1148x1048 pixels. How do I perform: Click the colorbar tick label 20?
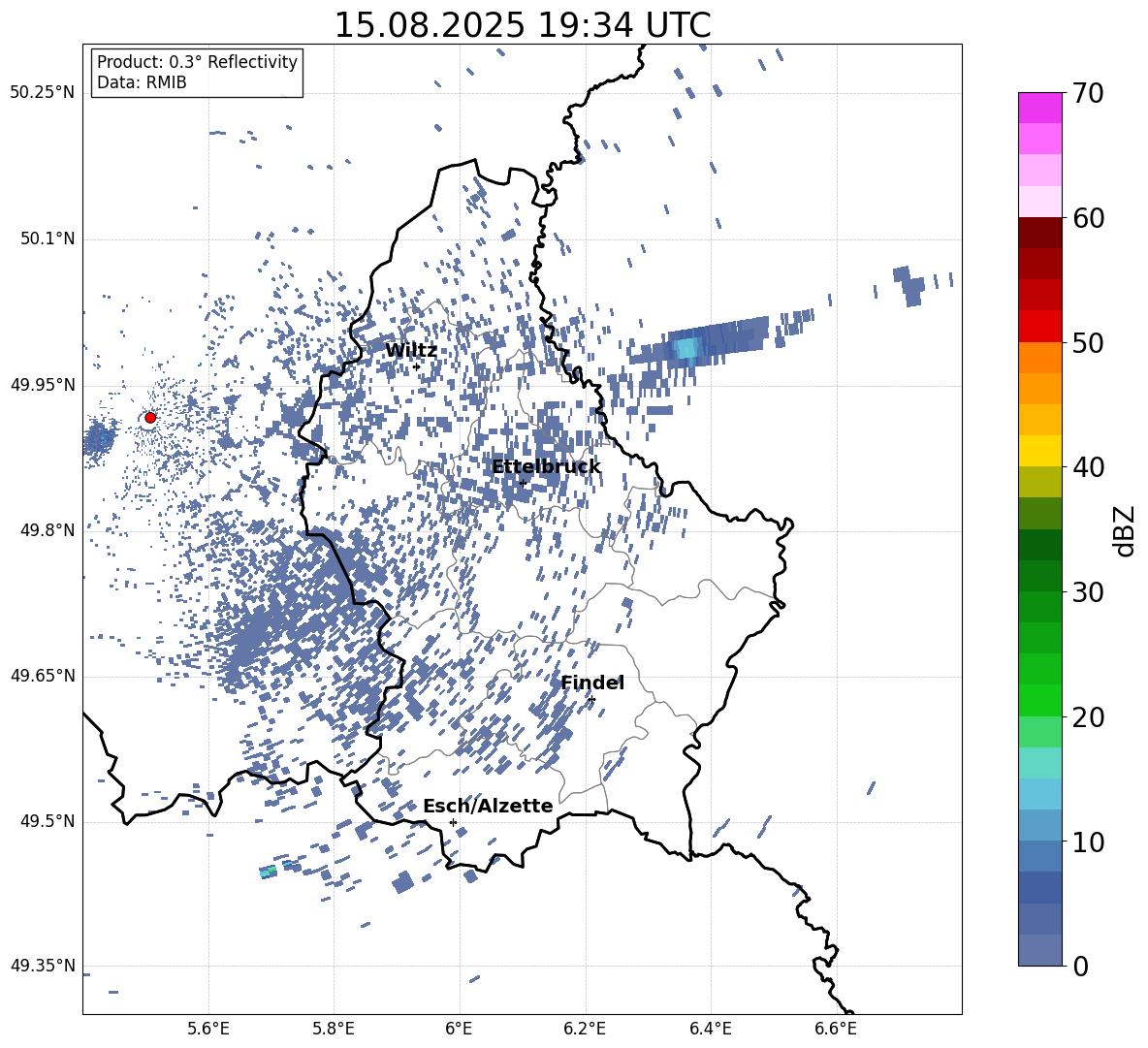pyautogui.click(x=1088, y=717)
